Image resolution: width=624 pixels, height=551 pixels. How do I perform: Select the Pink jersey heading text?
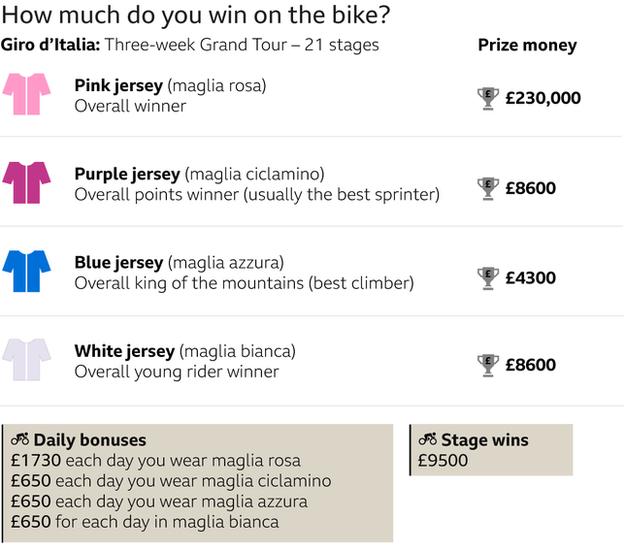point(119,86)
